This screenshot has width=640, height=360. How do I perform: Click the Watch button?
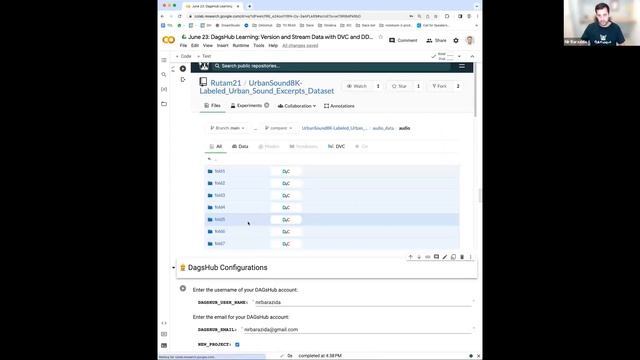357,86
